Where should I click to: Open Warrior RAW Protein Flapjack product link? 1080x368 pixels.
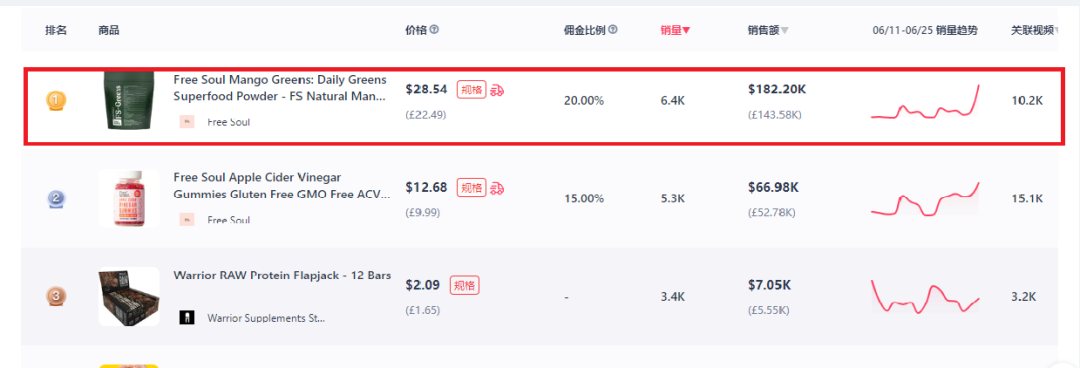(282, 276)
